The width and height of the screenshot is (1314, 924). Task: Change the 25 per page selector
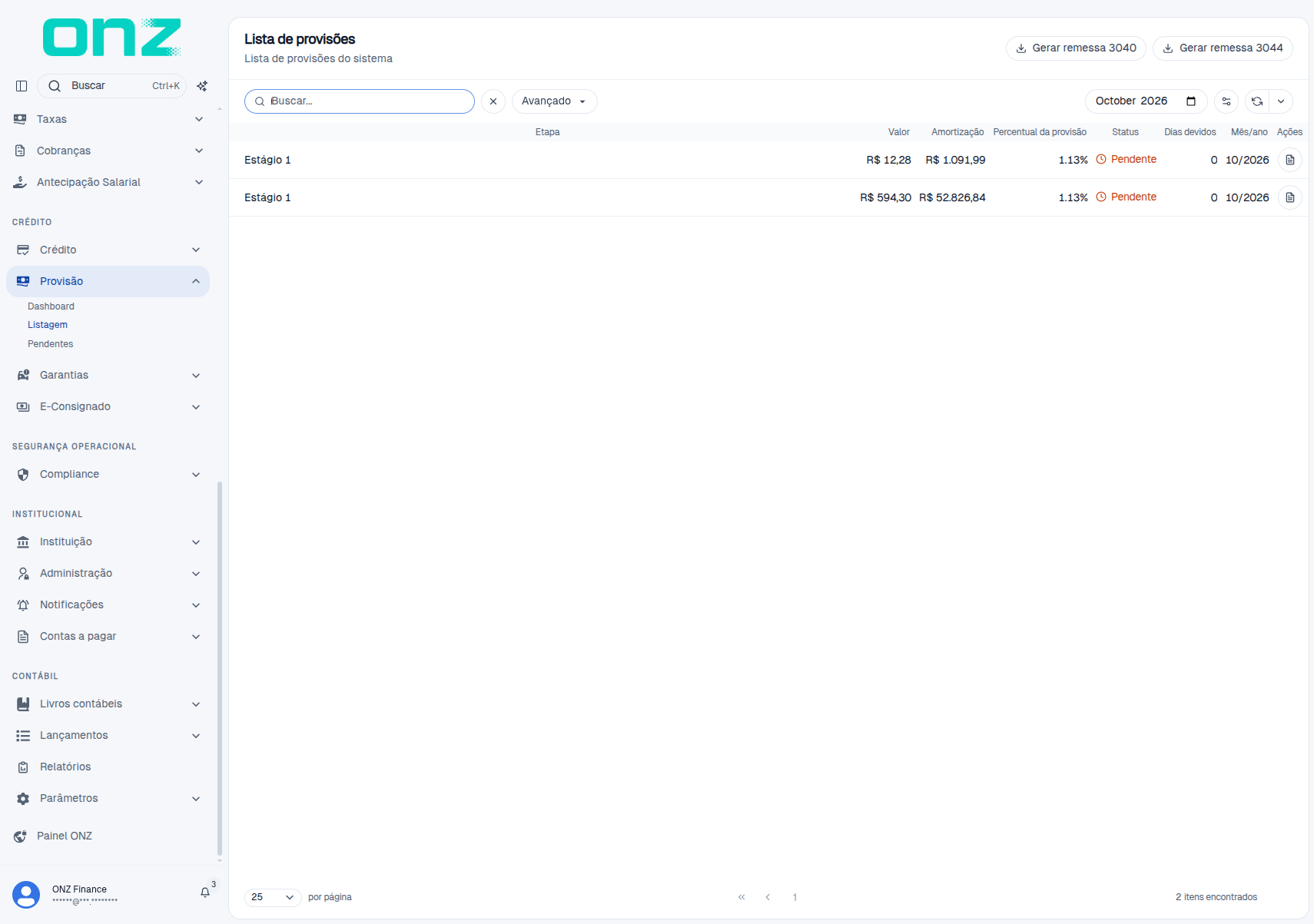tap(273, 897)
